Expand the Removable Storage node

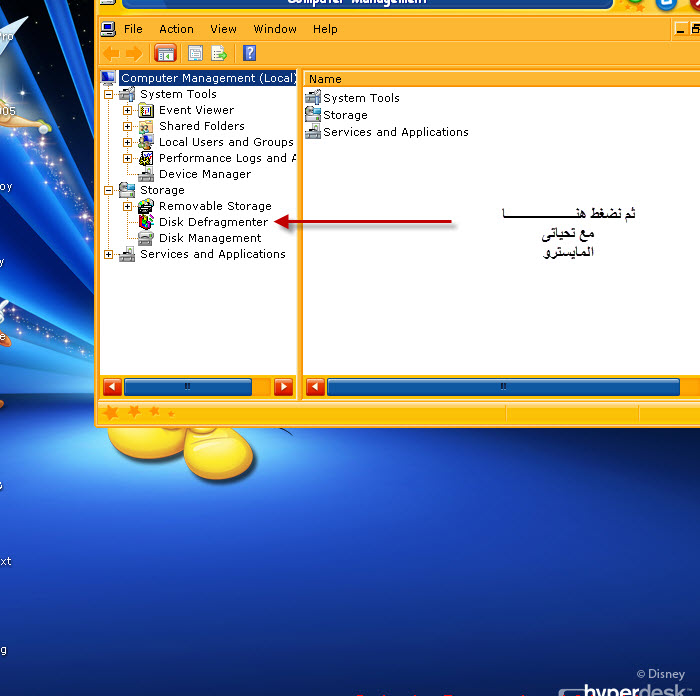point(127,206)
